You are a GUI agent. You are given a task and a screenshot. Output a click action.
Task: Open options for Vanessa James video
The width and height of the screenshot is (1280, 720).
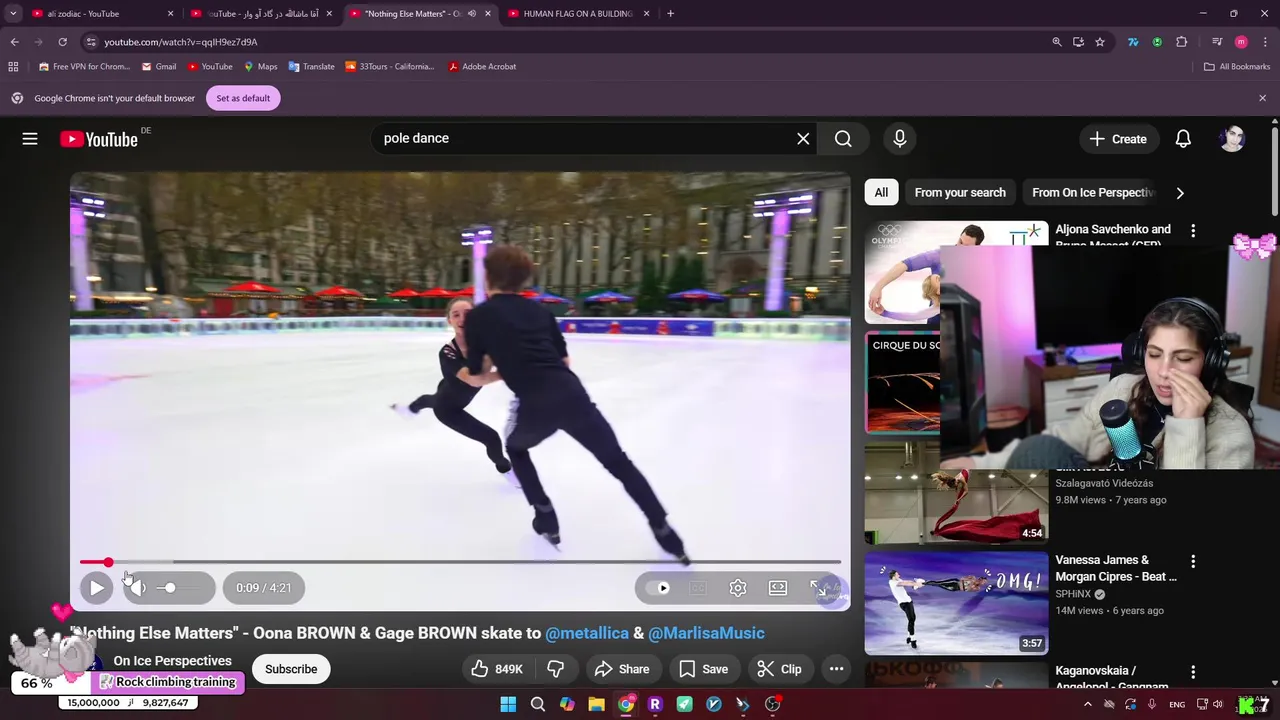pos(1193,562)
